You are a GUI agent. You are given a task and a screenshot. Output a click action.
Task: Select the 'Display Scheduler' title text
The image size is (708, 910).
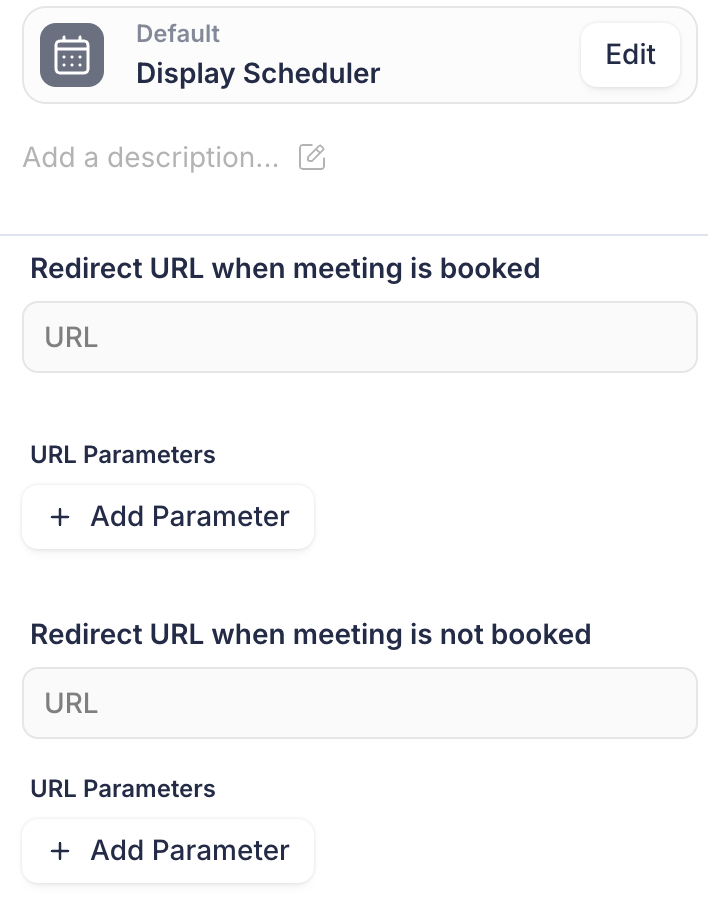coord(258,74)
